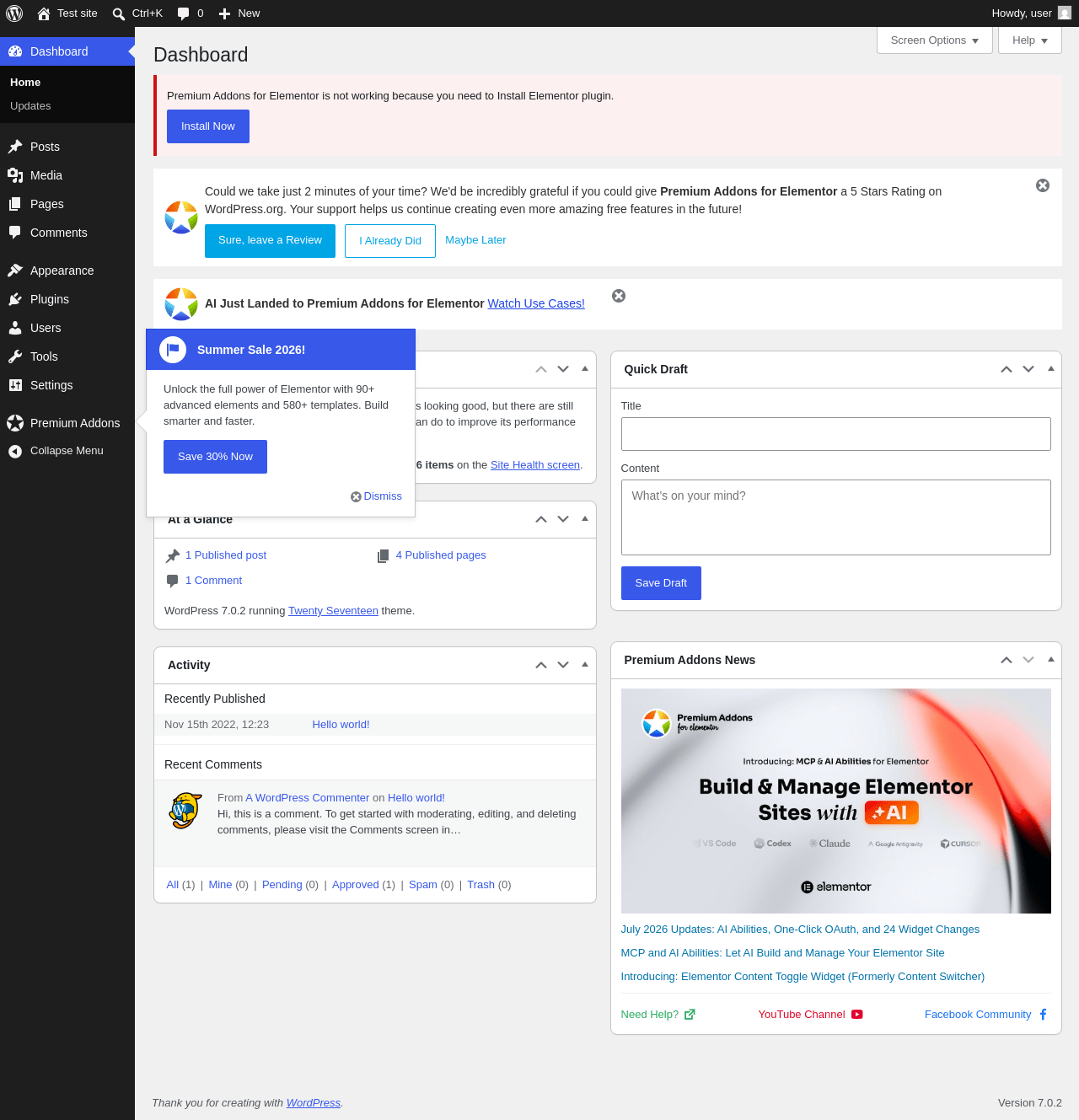The height and width of the screenshot is (1120, 1079).
Task: Click the Users person icon in sidebar
Action: point(15,328)
